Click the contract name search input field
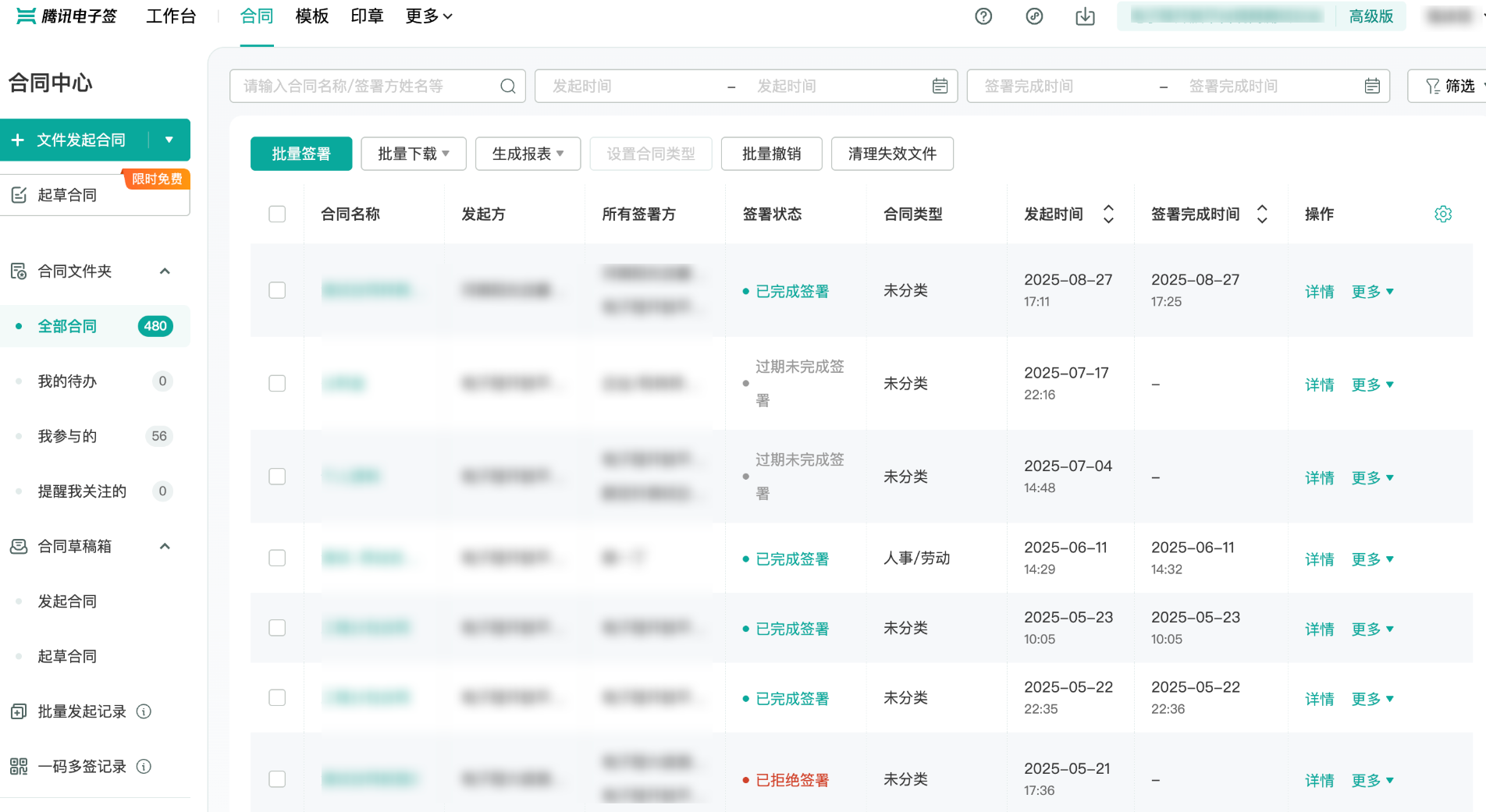Viewport: 1486px width, 812px height. 367,86
